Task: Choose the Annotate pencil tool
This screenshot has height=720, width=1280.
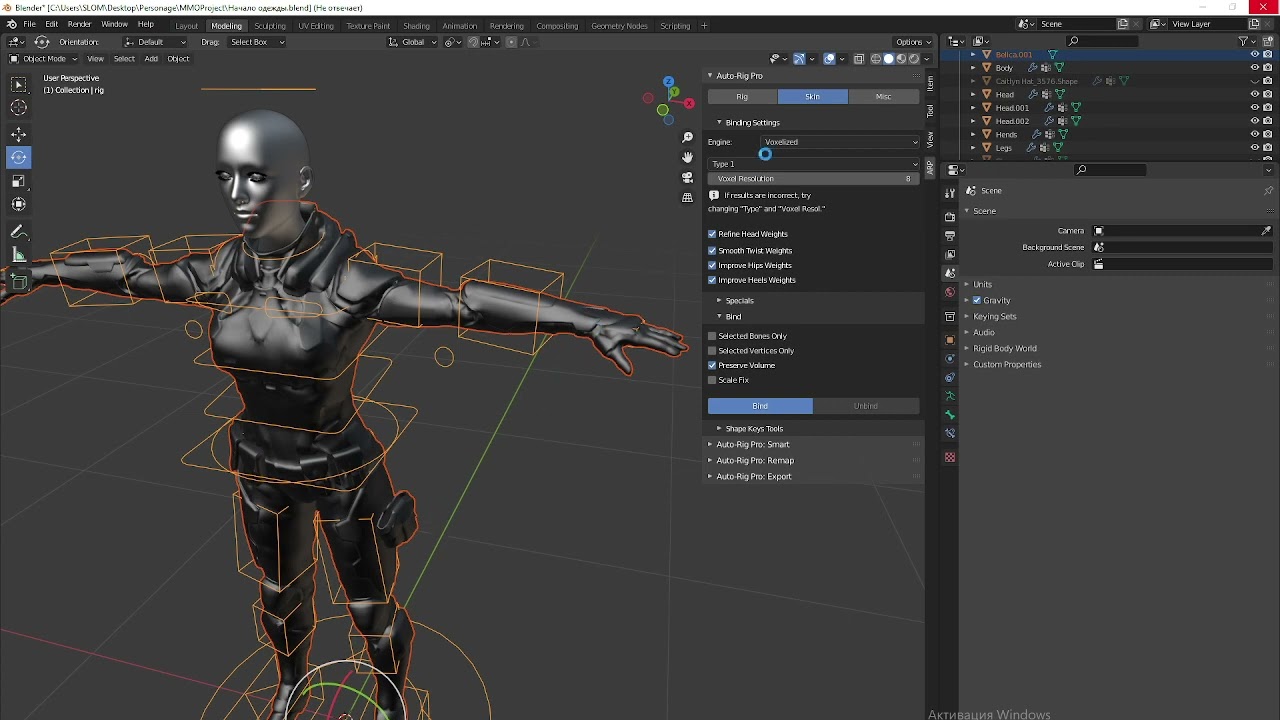Action: 19,231
